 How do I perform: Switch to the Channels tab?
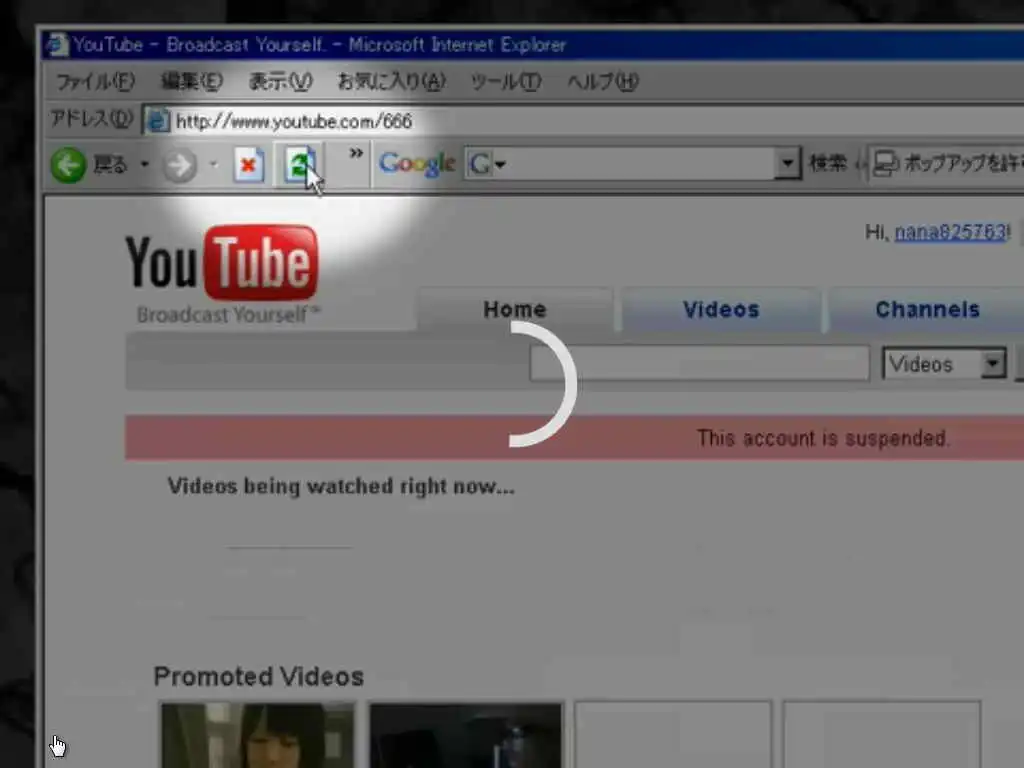[x=927, y=310]
